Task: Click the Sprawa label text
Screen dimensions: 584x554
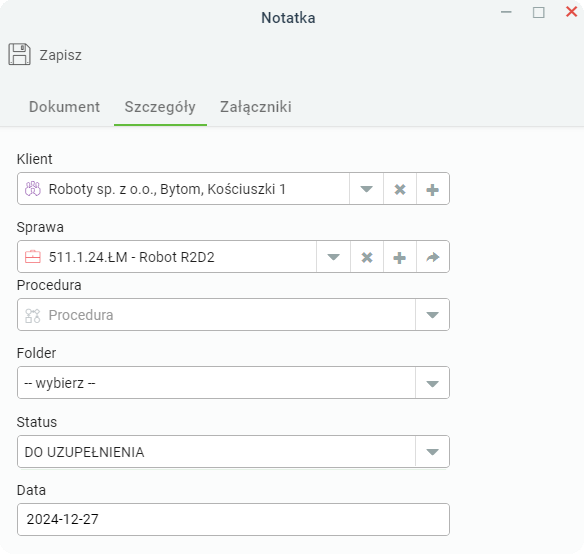Action: [40, 227]
